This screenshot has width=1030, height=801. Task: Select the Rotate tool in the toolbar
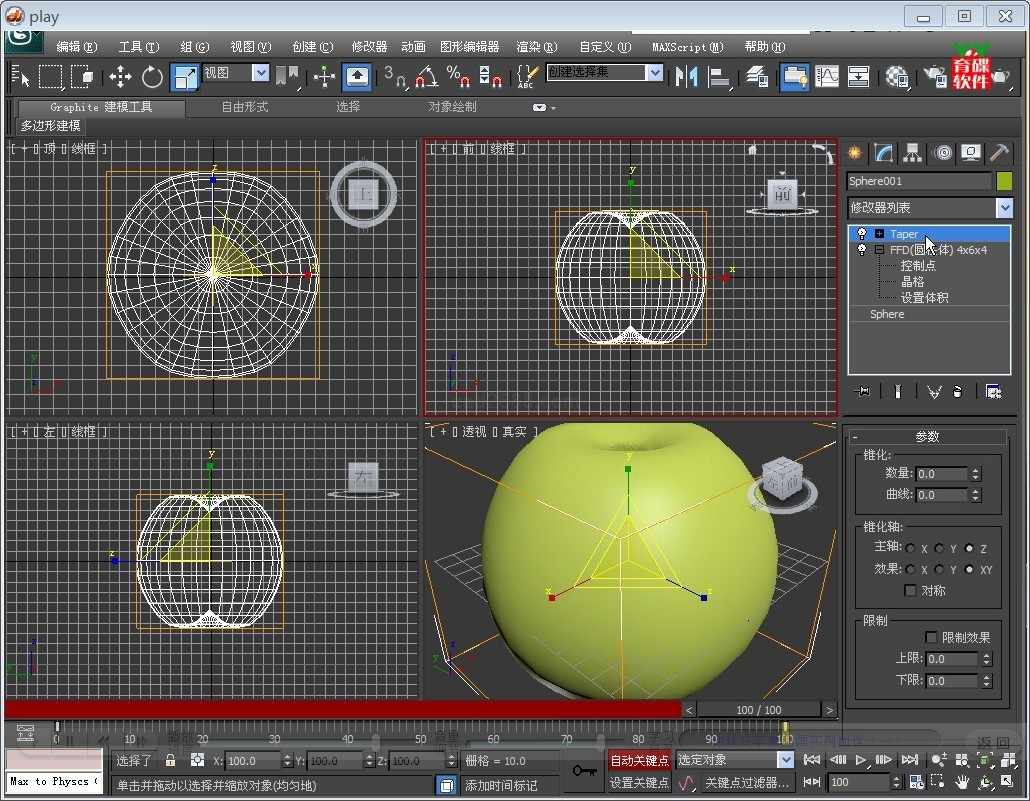(x=152, y=76)
